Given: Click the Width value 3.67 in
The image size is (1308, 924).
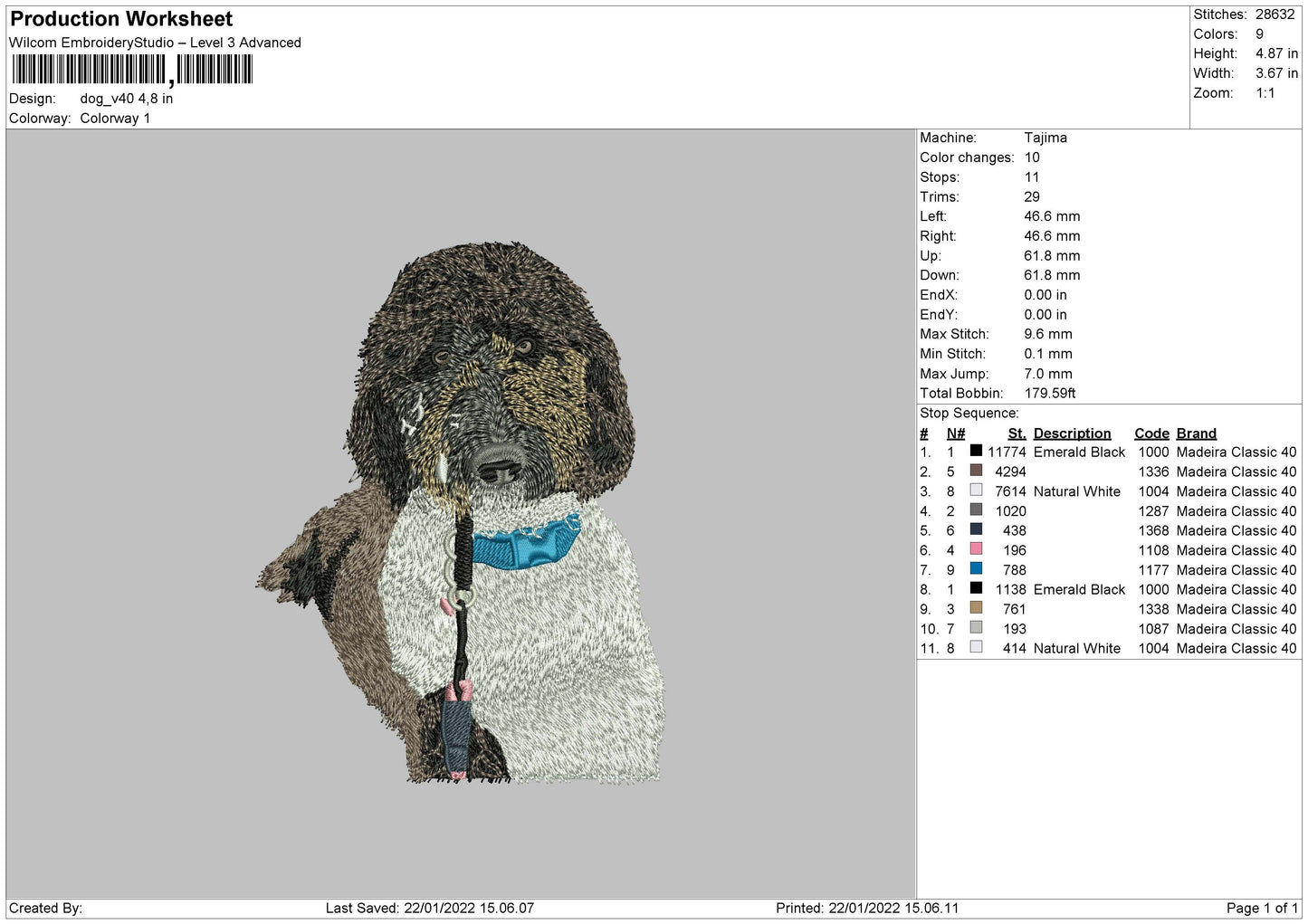Looking at the screenshot, I should pos(1276,73).
